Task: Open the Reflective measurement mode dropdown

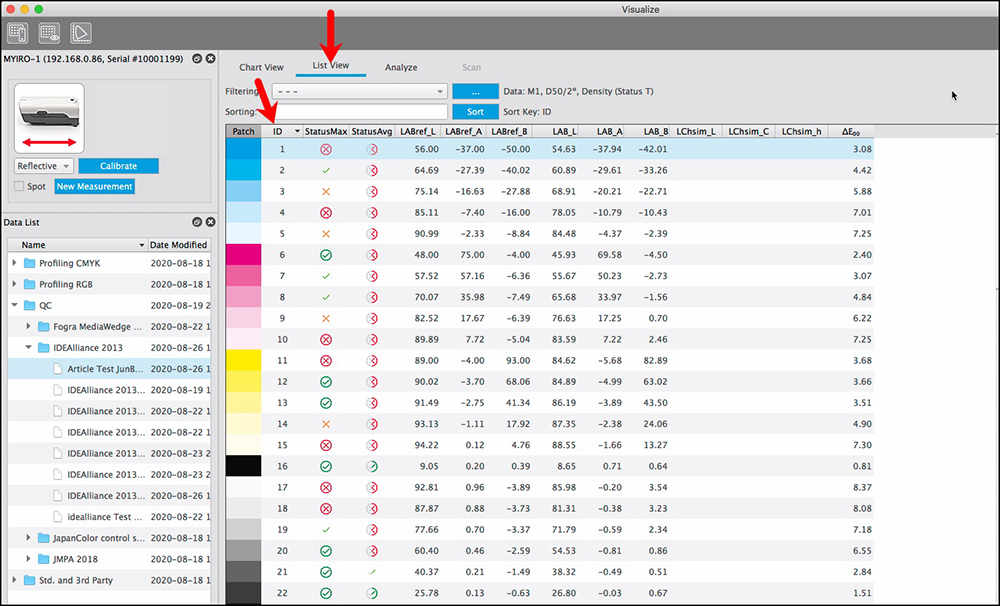Action: [45, 166]
